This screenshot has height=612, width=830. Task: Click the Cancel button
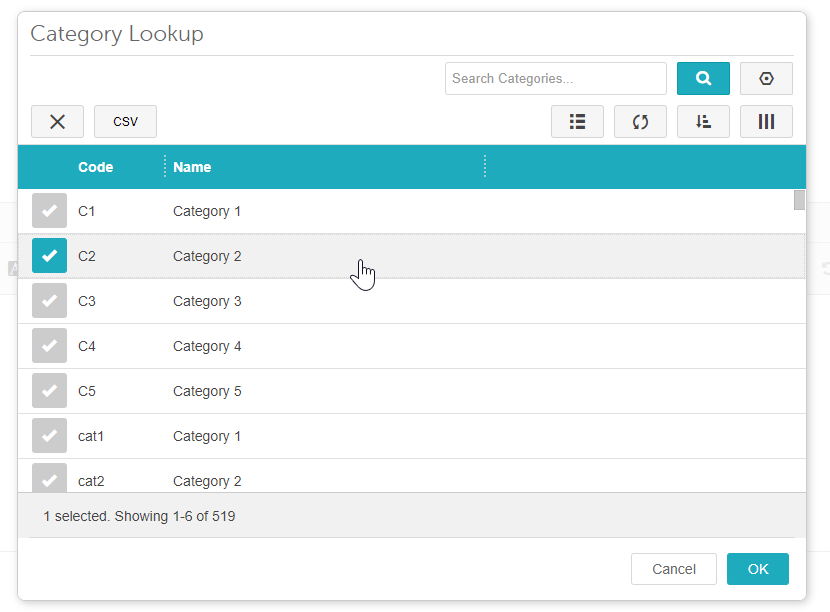(x=673, y=569)
